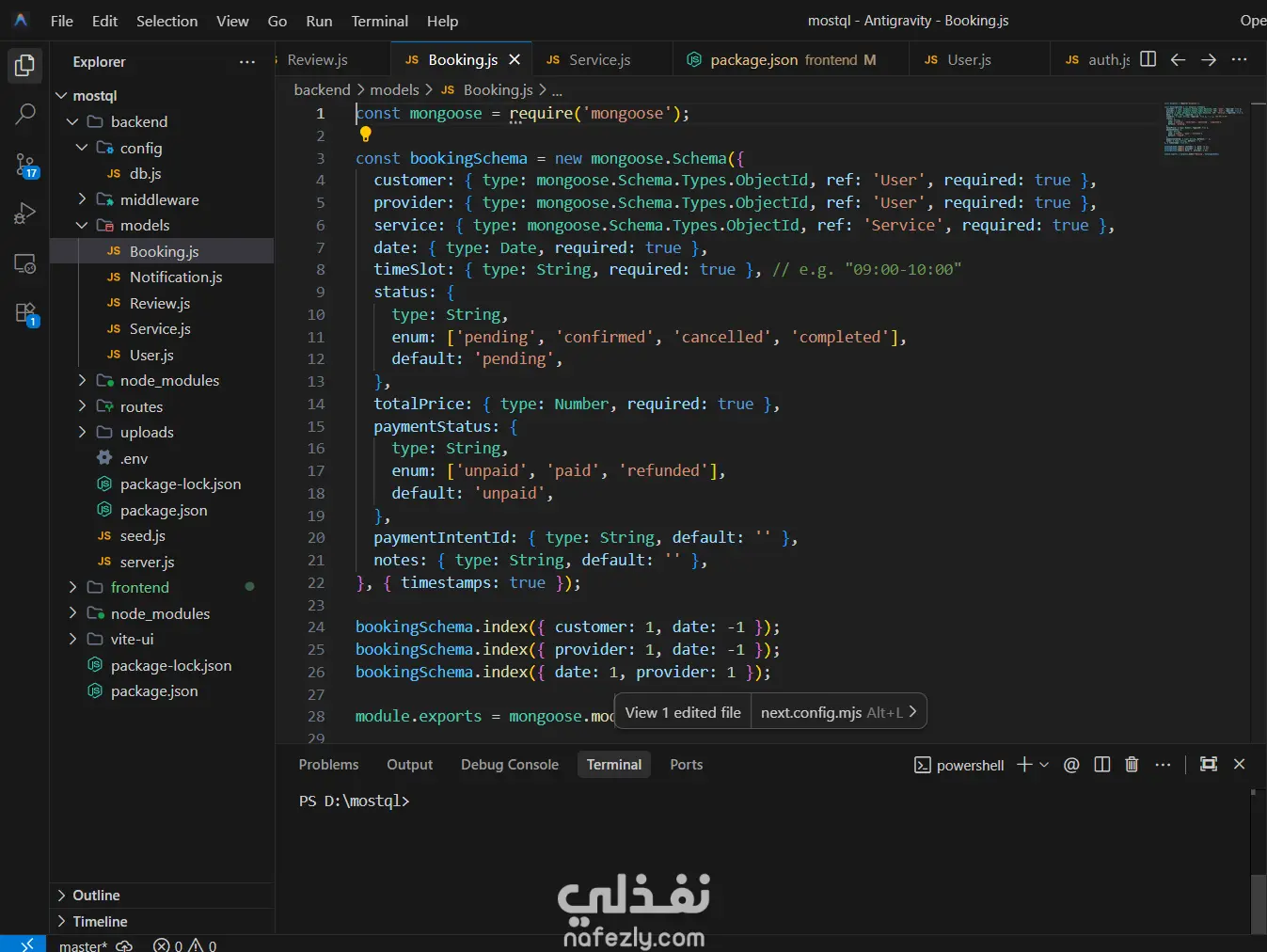This screenshot has width=1267, height=952.
Task: Click the lightbulb code action icon
Action: coord(366,135)
